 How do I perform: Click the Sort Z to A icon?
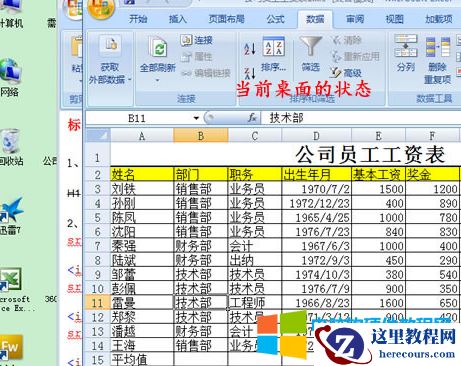coord(250,73)
